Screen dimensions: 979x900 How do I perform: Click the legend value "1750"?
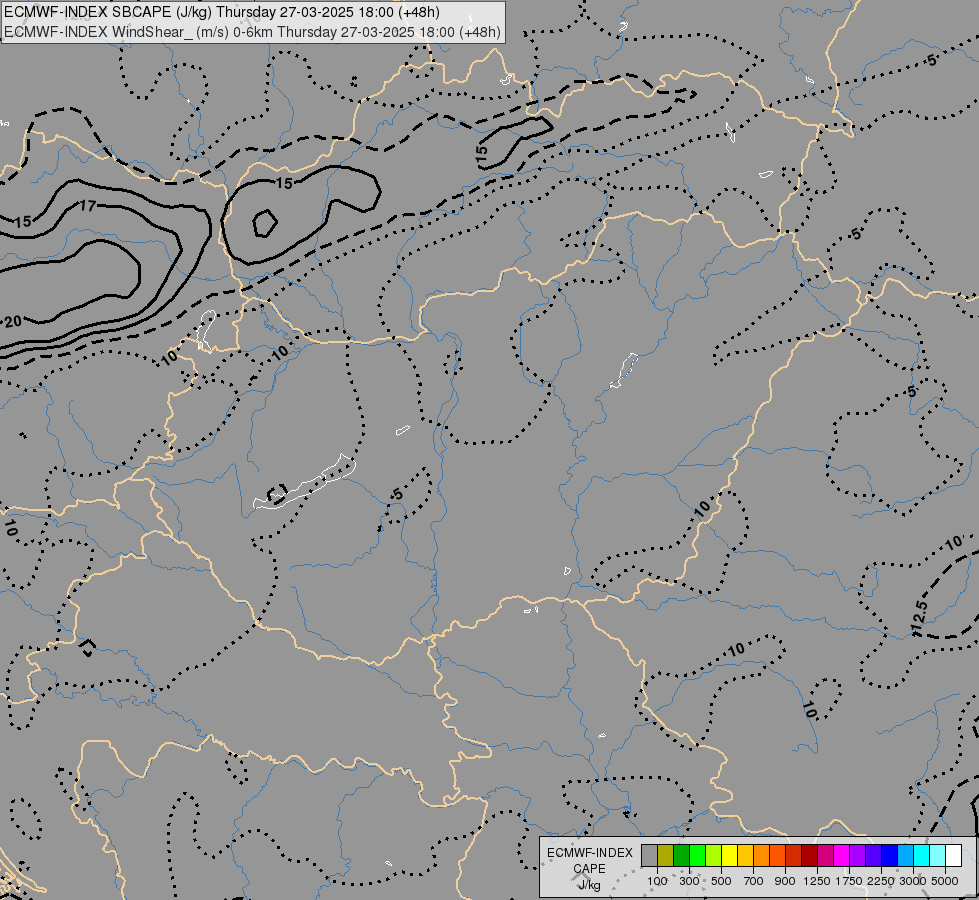click(849, 881)
